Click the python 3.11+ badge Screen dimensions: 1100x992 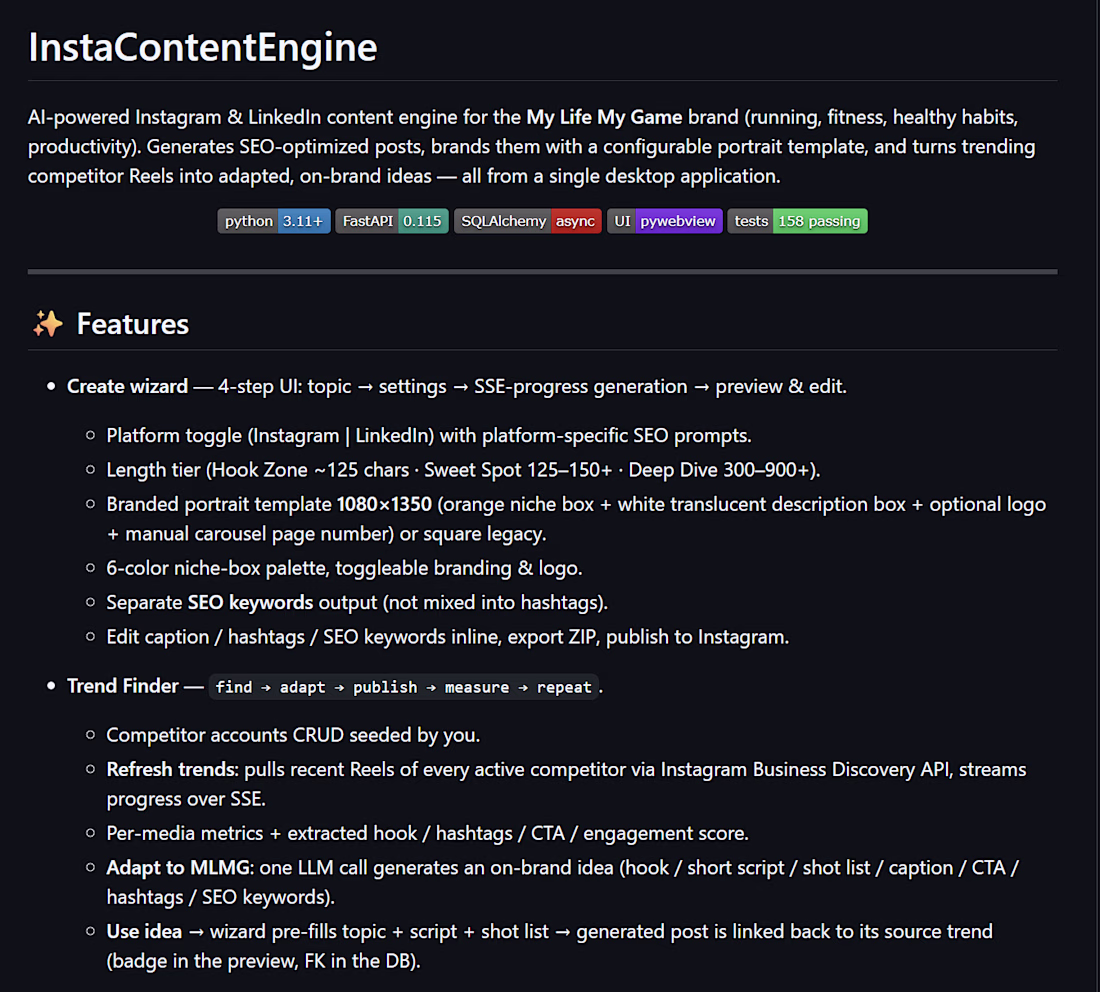[274, 221]
